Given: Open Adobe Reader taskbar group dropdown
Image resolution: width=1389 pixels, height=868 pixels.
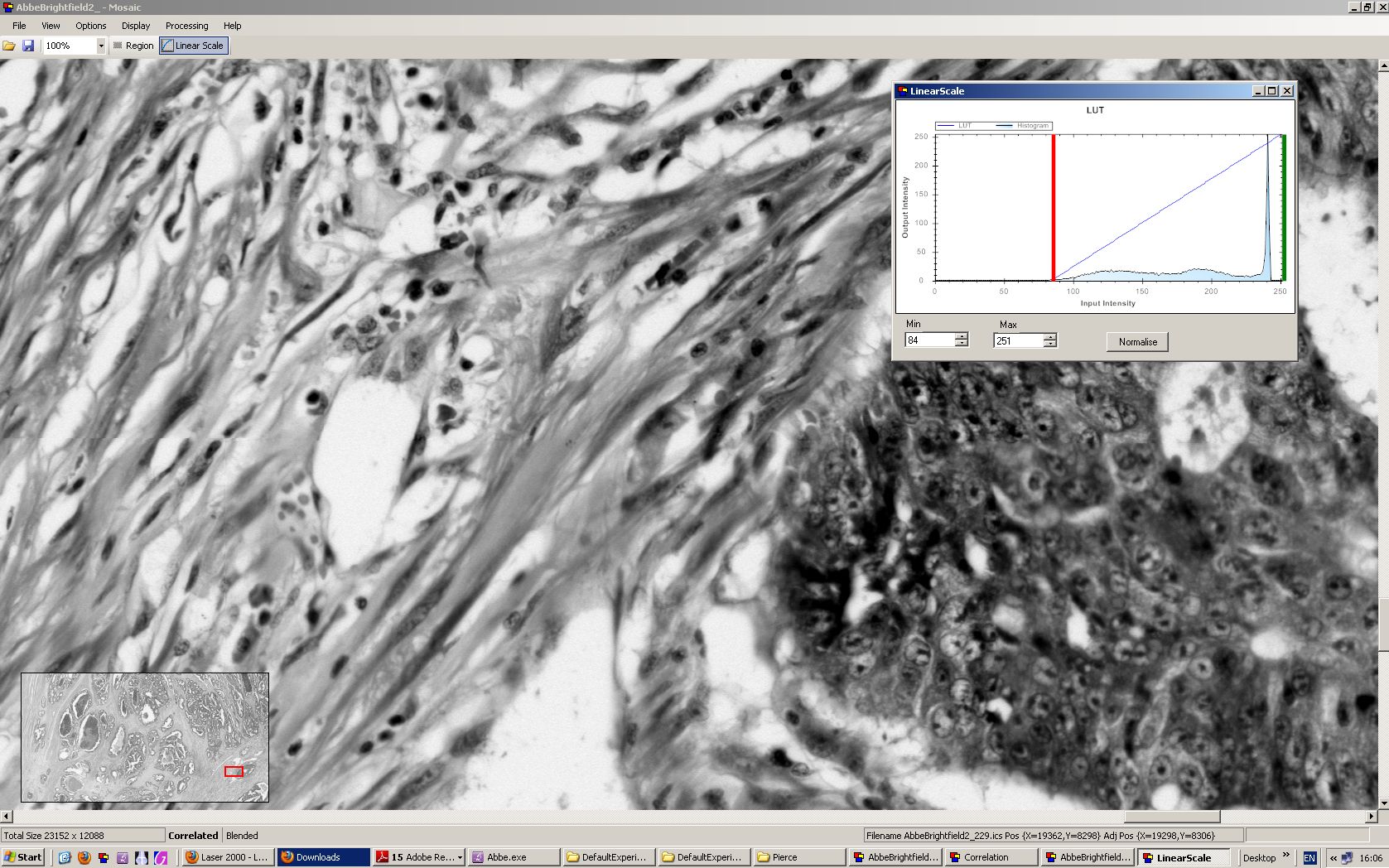Looking at the screenshot, I should (460, 858).
